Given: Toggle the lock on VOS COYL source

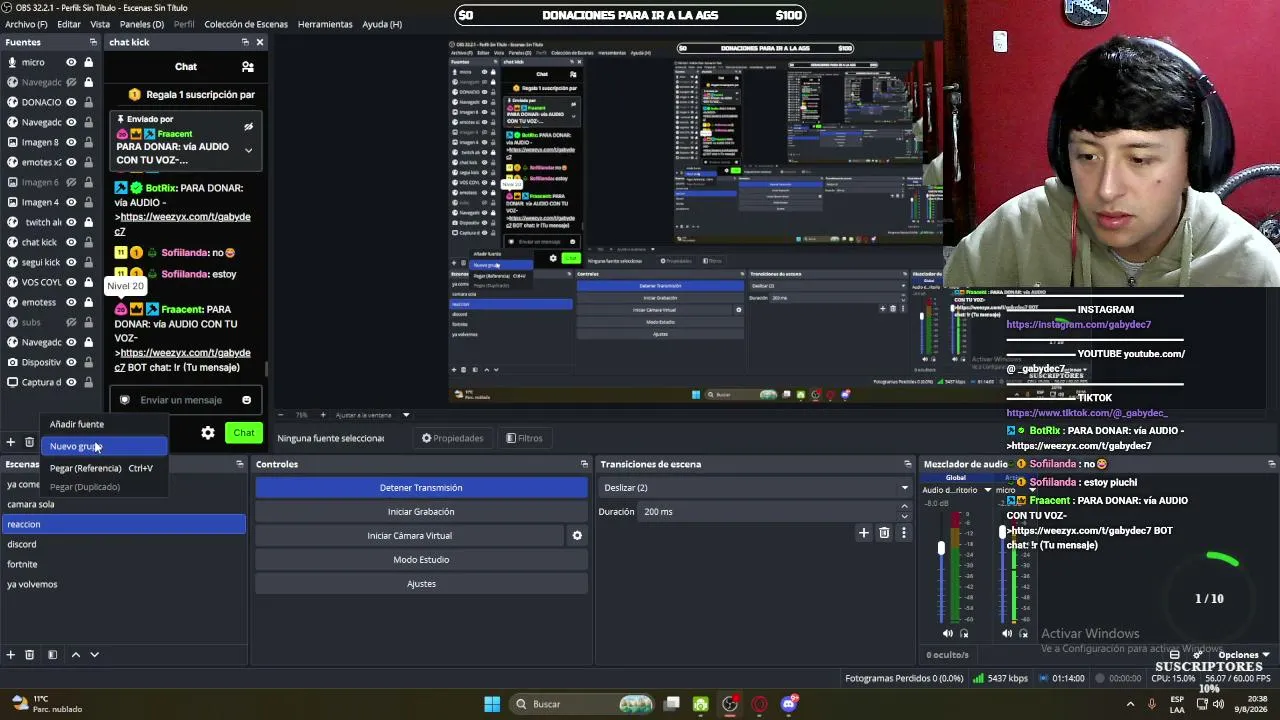Looking at the screenshot, I should 88,282.
